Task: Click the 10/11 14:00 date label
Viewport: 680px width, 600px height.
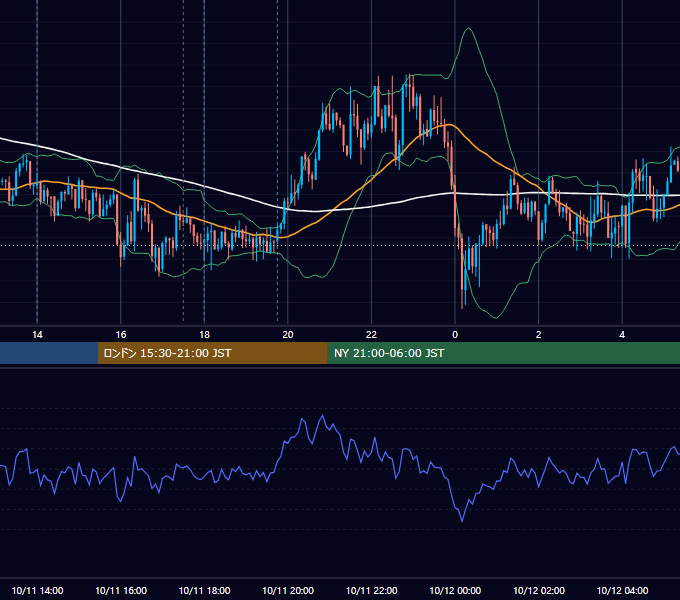Action: (37, 590)
